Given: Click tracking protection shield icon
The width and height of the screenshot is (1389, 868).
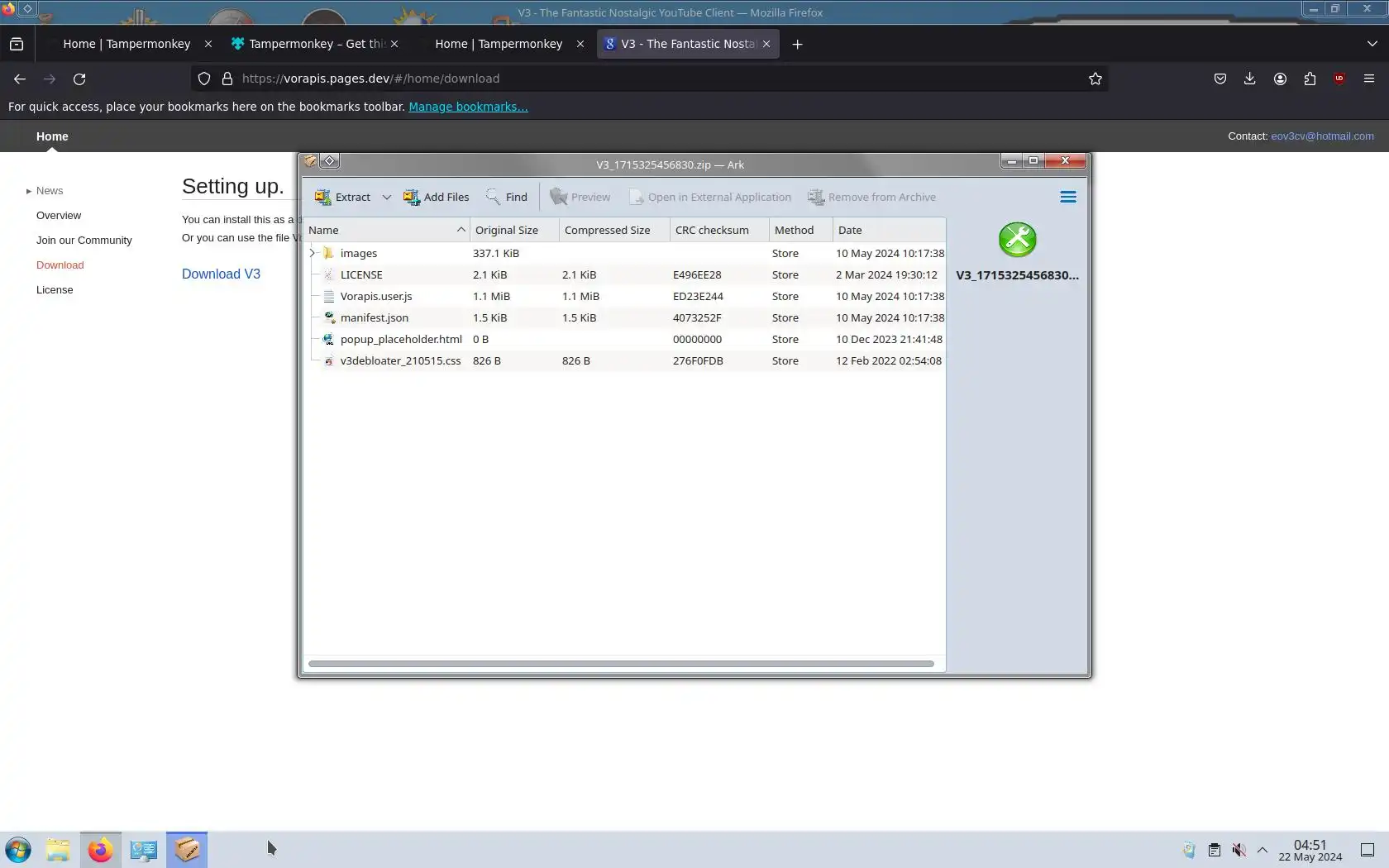Looking at the screenshot, I should [204, 79].
